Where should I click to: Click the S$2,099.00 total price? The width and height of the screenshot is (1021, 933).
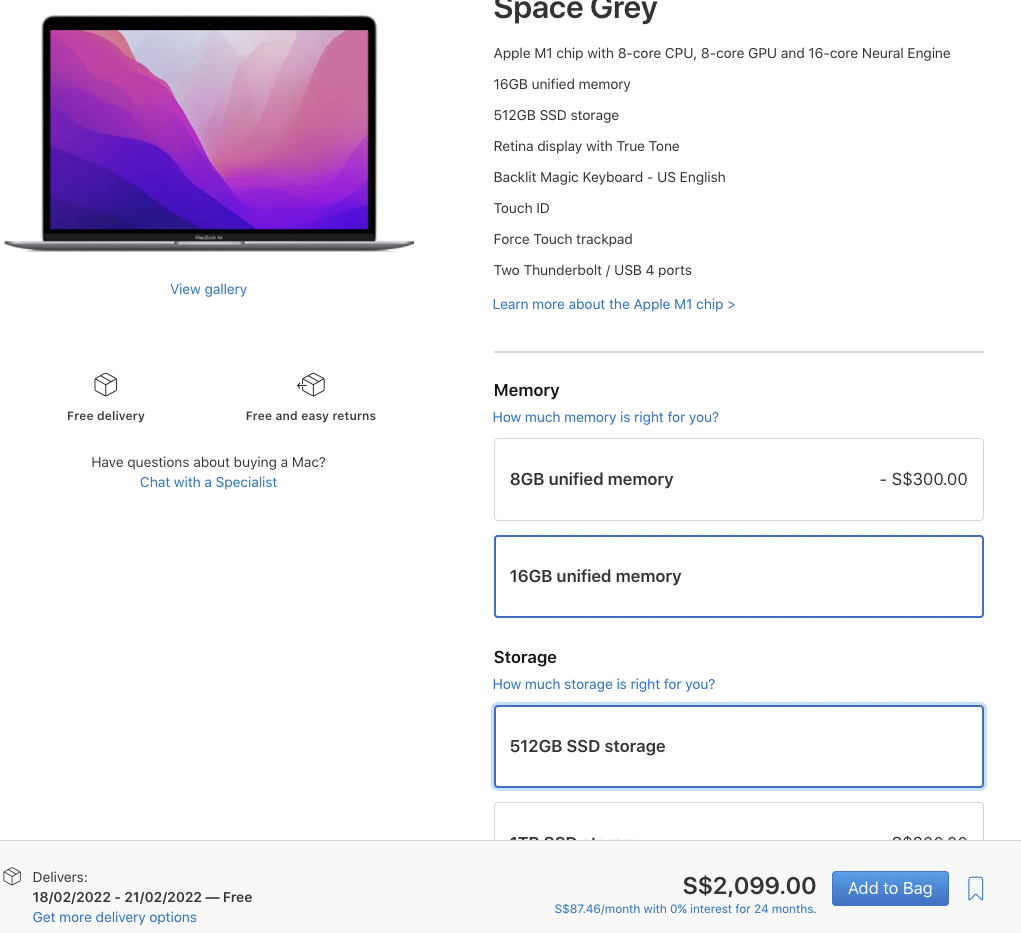(x=749, y=885)
